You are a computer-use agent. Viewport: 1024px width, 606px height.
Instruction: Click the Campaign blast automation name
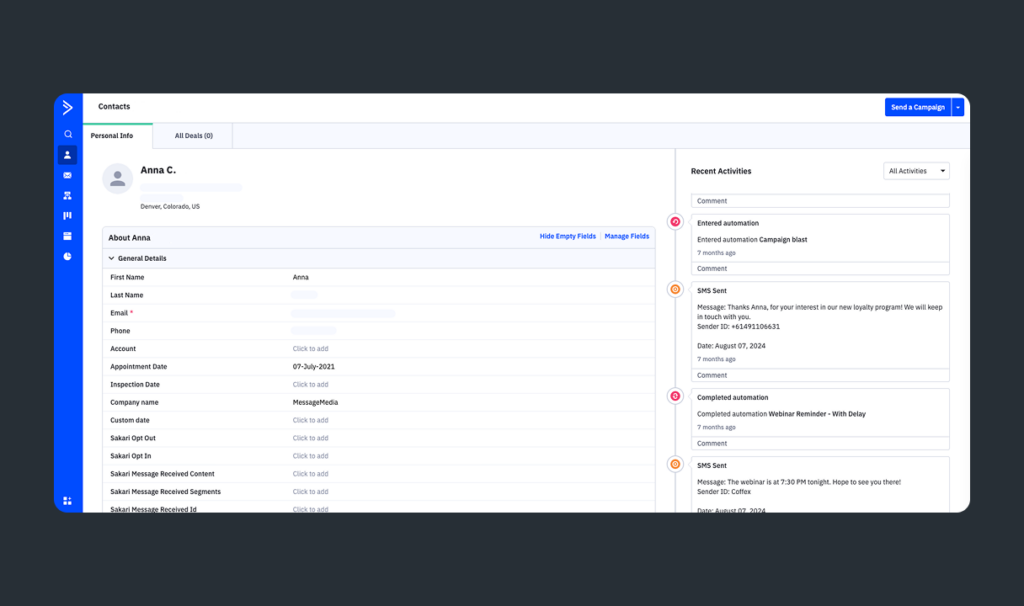click(783, 240)
